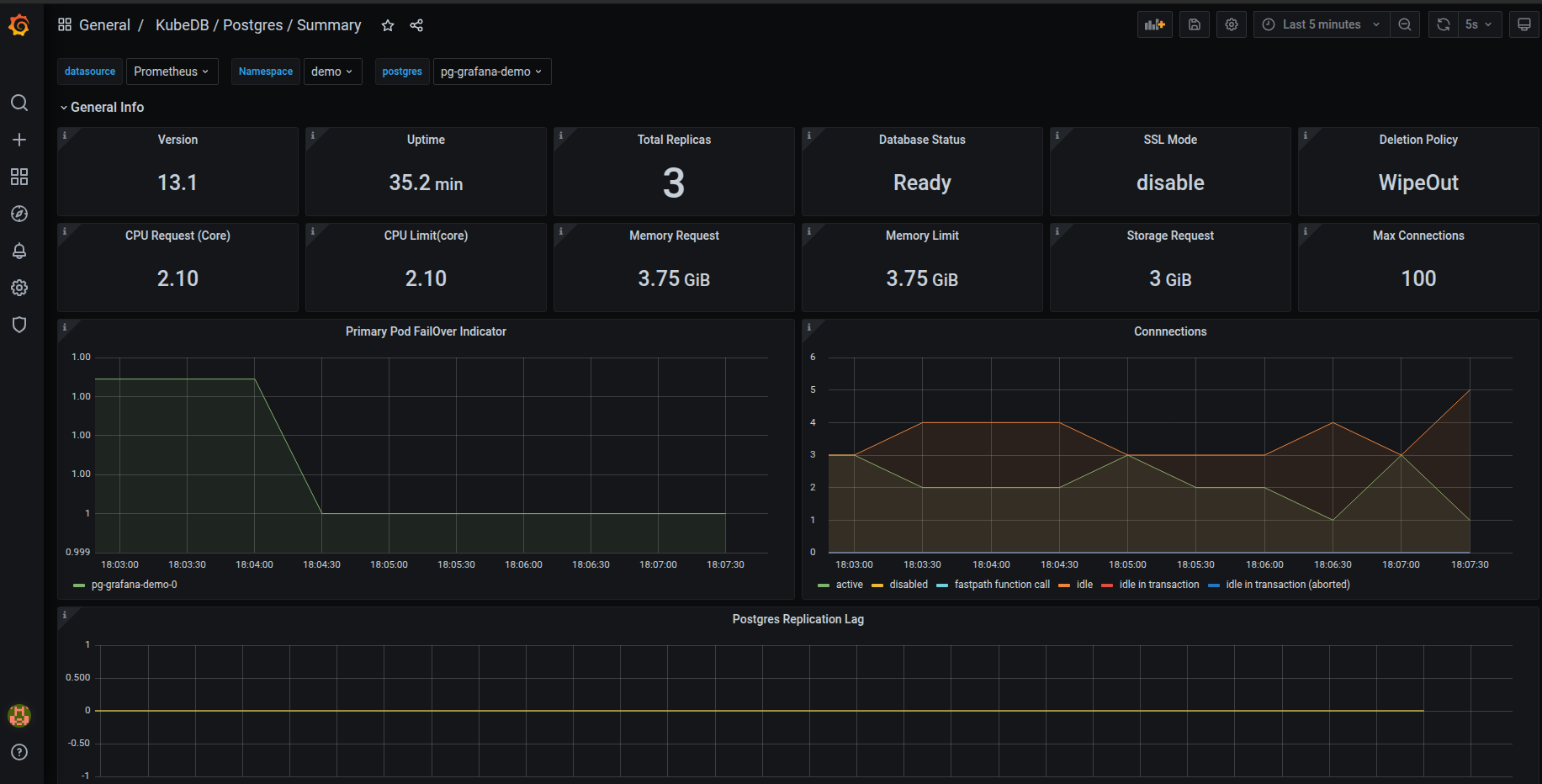This screenshot has width=1542, height=784.
Task: Open the Explore compass icon
Action: coord(19,214)
